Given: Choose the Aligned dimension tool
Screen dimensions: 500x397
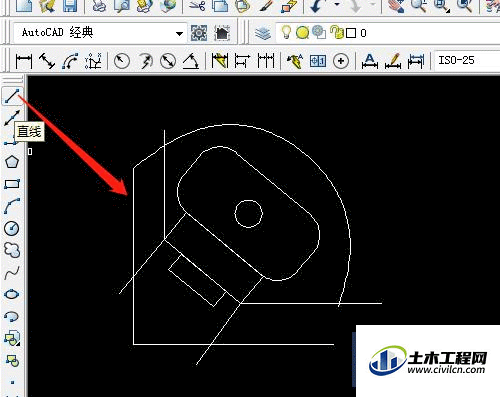Looking at the screenshot, I should [x=47, y=61].
